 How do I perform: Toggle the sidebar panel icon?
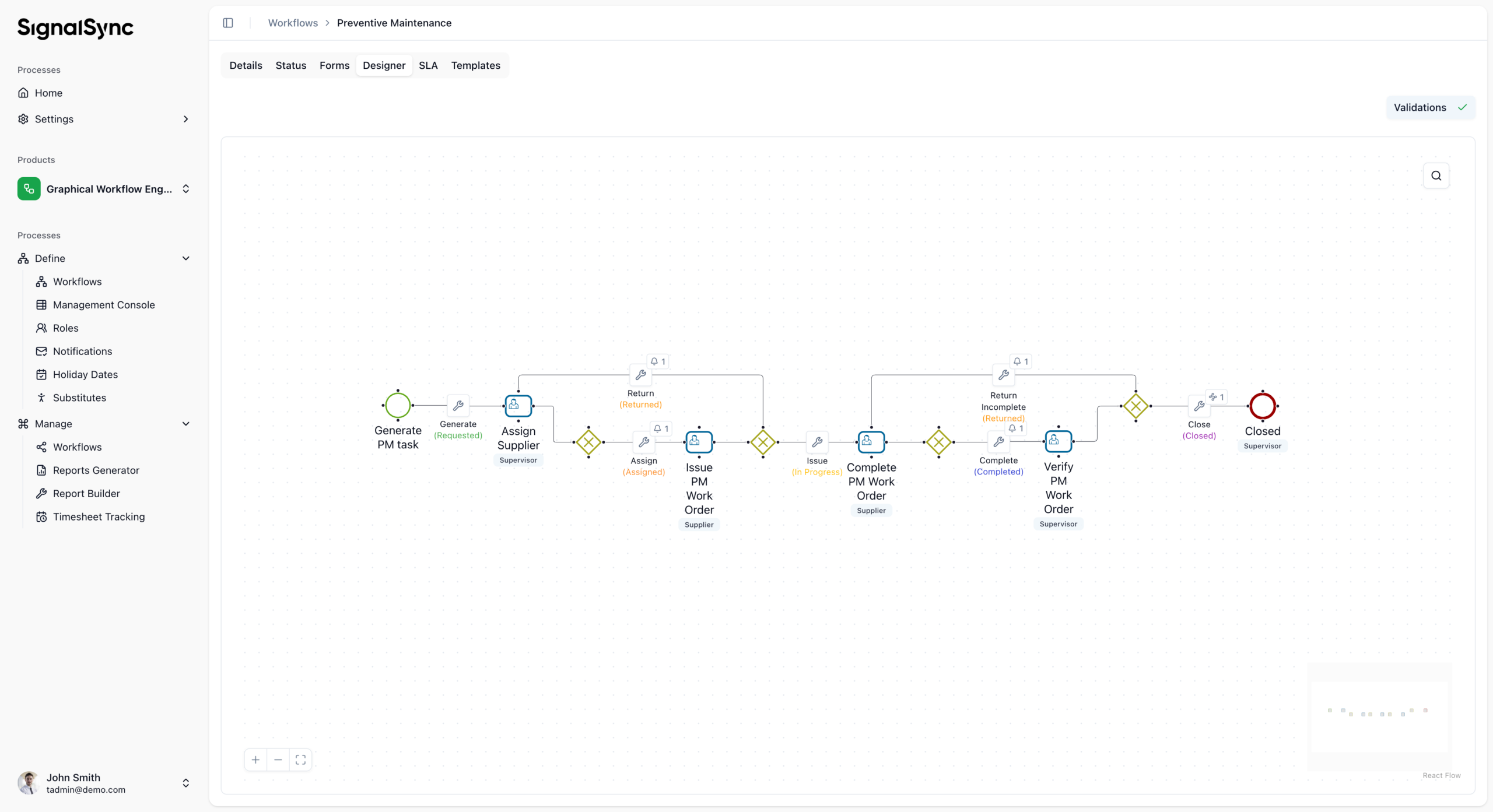[x=228, y=23]
